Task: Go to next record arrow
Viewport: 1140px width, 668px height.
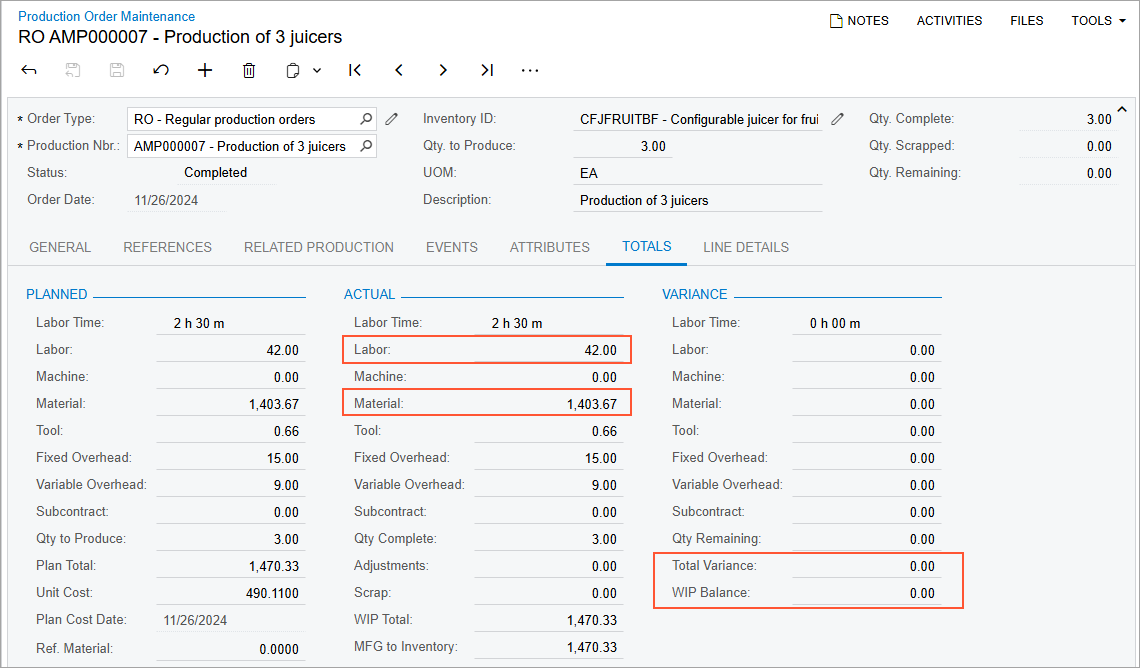Action: coord(443,70)
